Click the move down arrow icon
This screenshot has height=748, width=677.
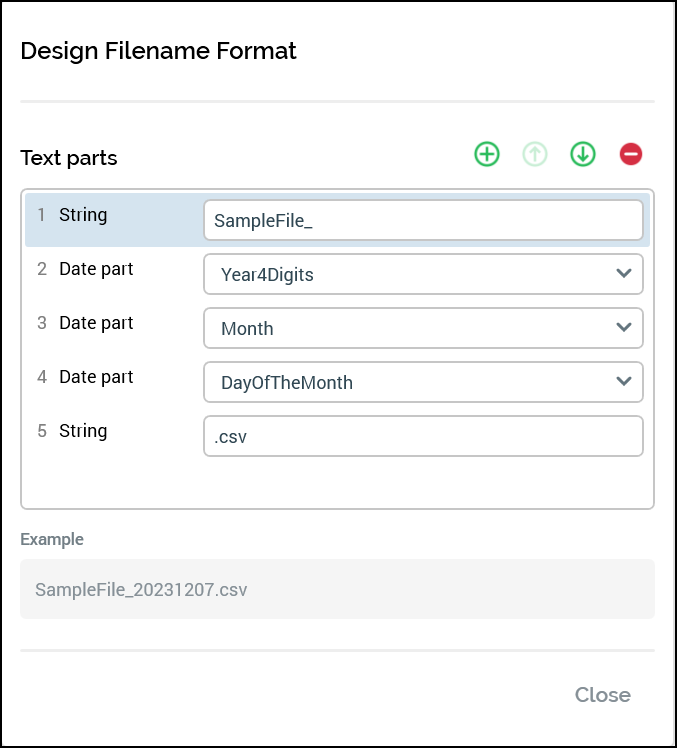coord(583,154)
